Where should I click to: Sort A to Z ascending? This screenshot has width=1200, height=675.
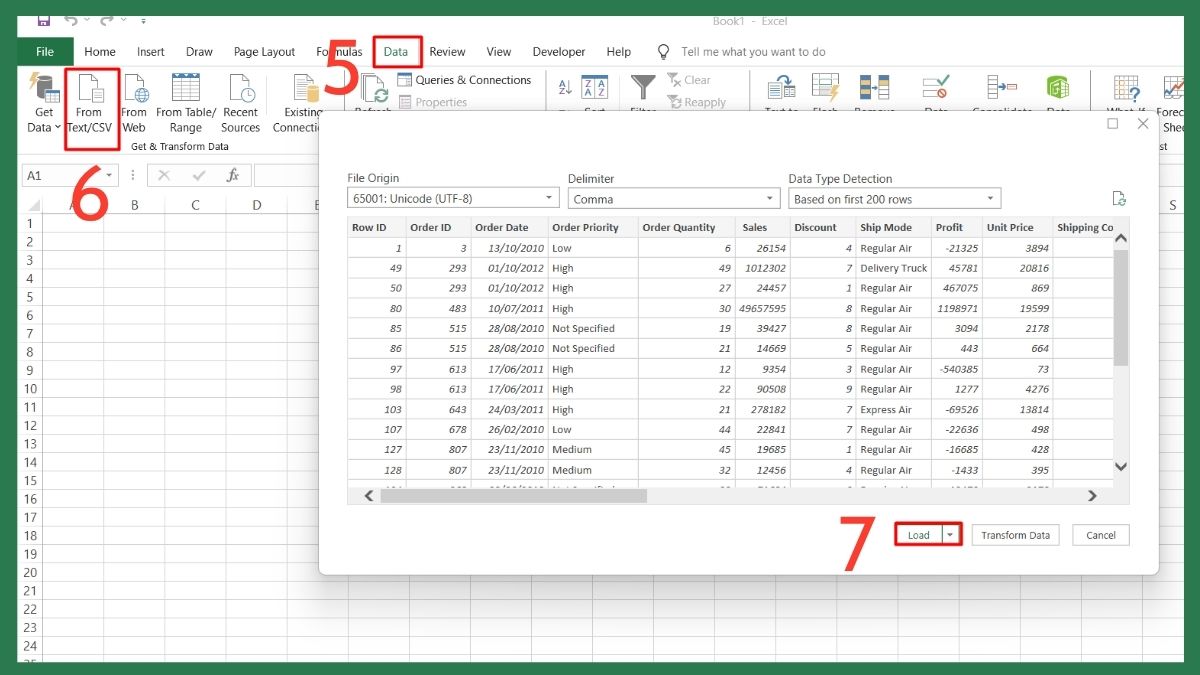[x=565, y=87]
